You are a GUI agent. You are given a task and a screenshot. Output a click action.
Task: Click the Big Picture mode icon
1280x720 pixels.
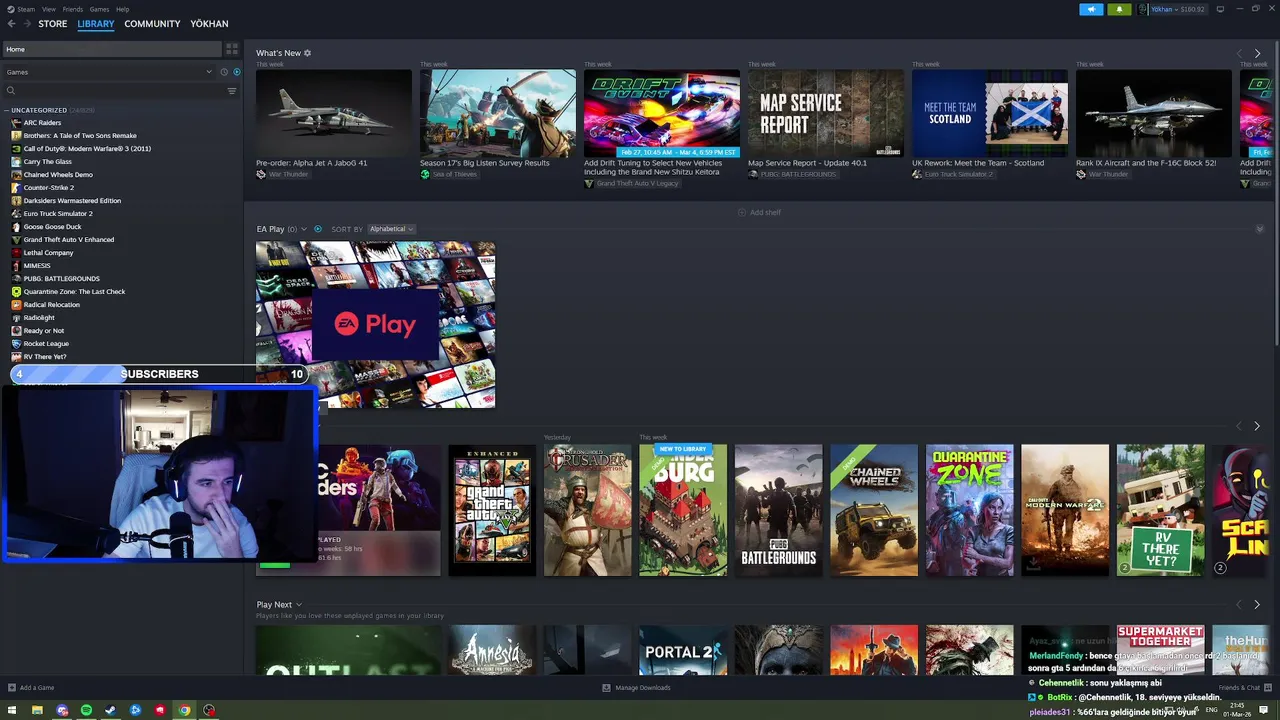pyautogui.click(x=1219, y=9)
